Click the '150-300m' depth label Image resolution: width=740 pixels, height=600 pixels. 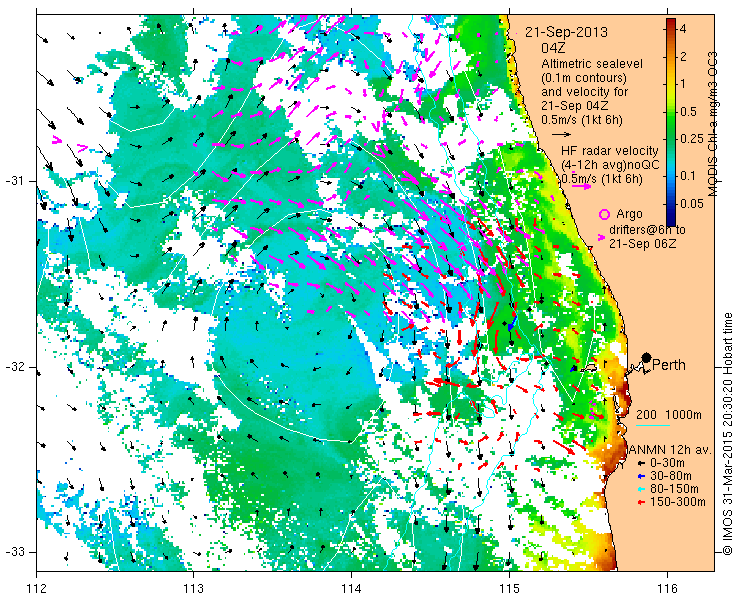click(x=678, y=502)
